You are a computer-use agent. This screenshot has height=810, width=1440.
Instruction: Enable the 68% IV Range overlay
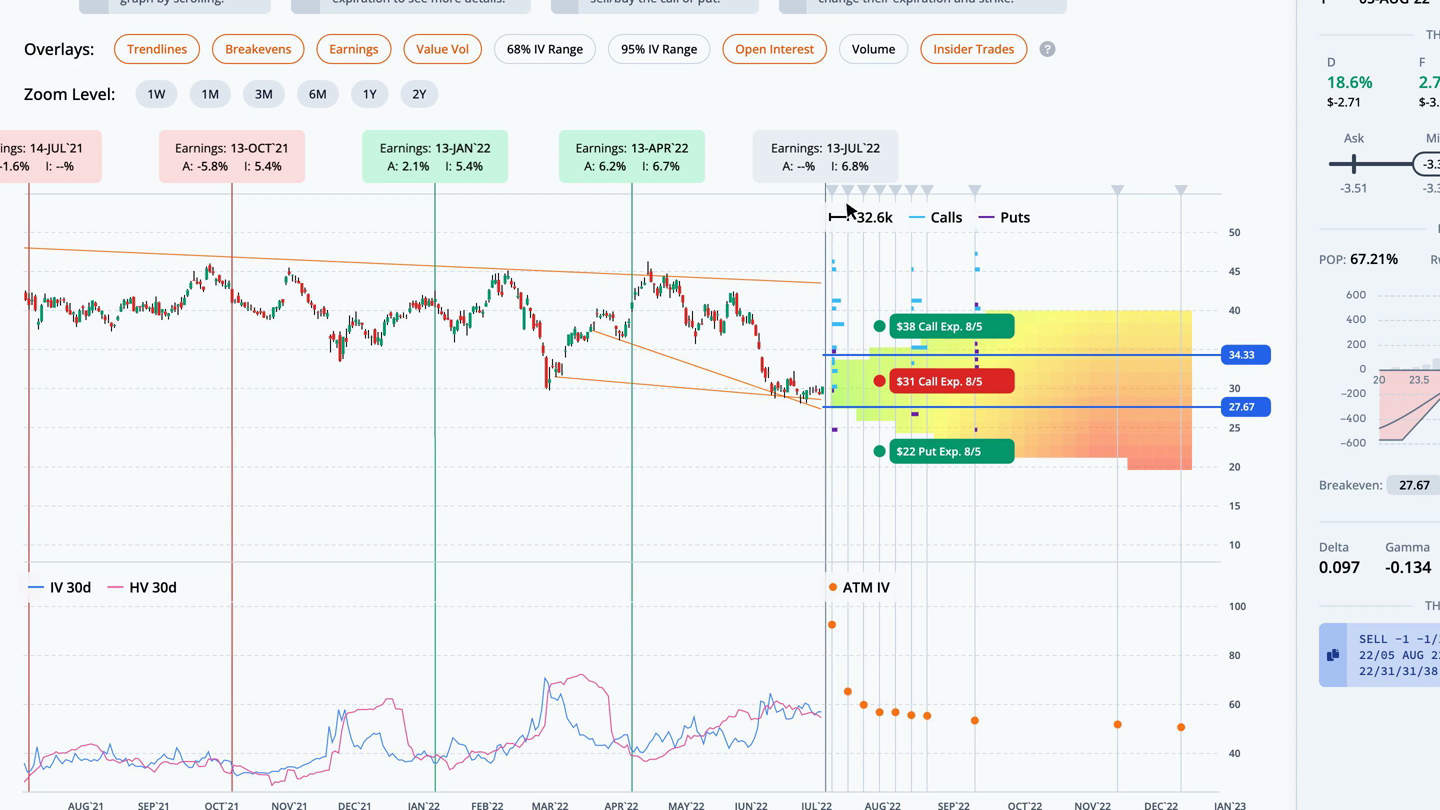pos(545,49)
